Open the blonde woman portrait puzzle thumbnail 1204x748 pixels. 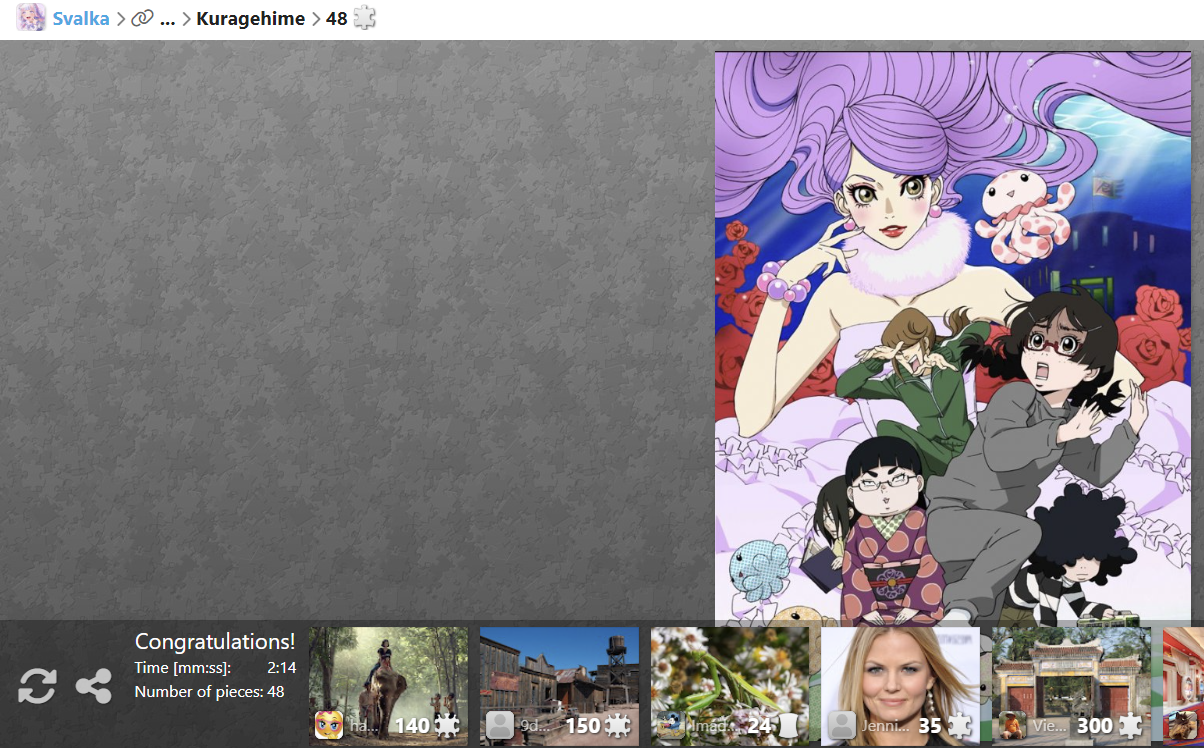click(x=900, y=686)
